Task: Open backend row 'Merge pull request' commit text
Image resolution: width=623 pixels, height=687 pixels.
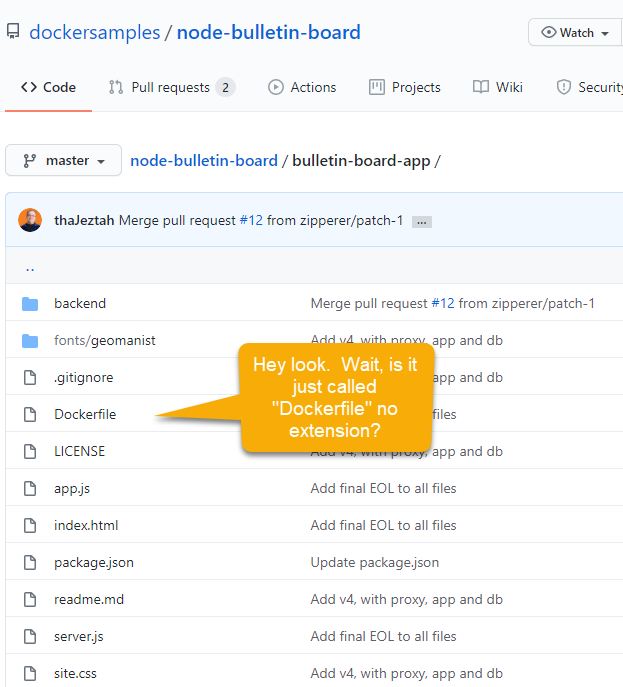Action: (x=369, y=303)
